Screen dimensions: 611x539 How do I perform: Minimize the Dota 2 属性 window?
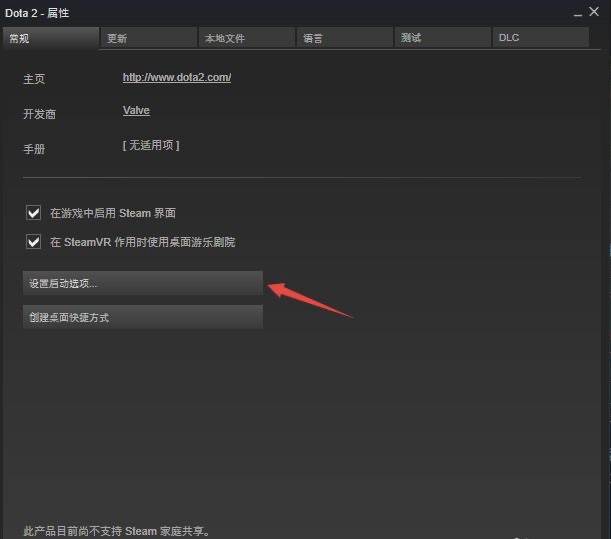(578, 13)
